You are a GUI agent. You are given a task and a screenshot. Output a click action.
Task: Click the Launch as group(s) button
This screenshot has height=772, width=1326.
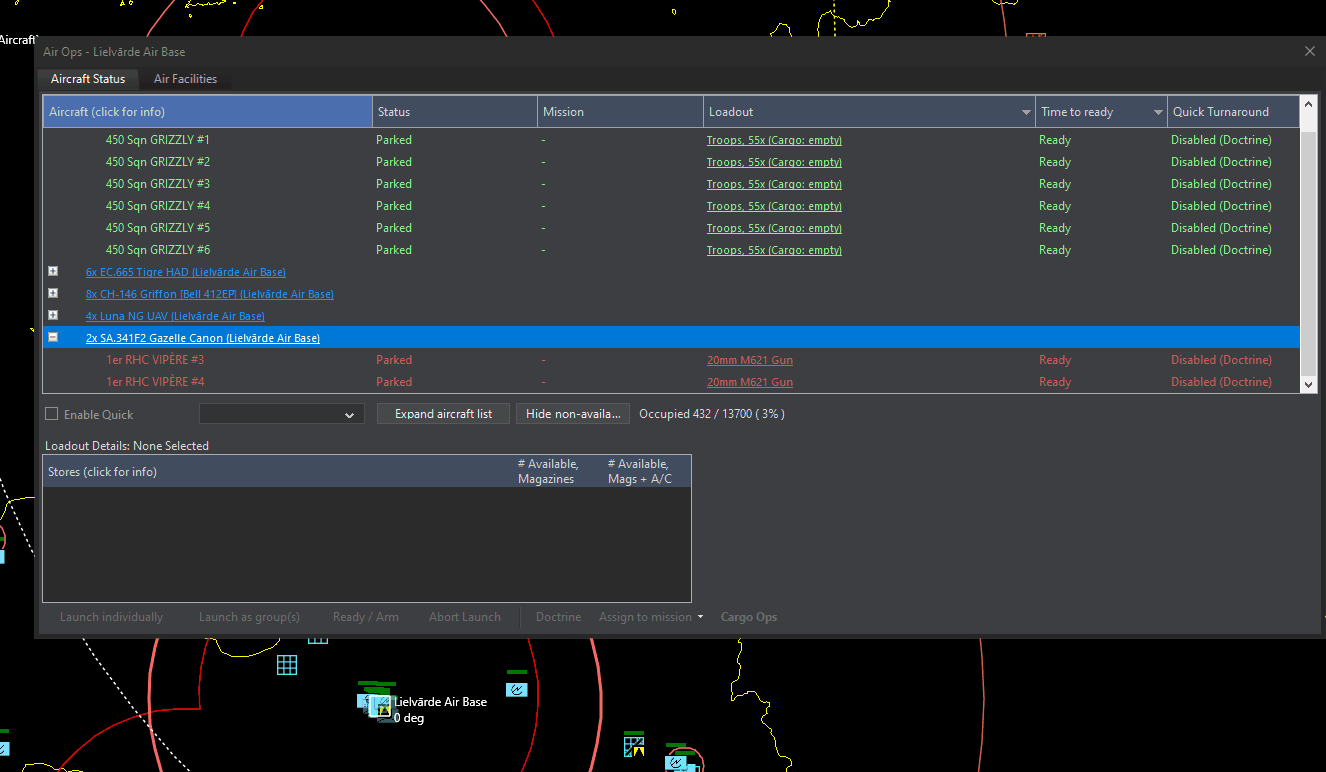249,617
